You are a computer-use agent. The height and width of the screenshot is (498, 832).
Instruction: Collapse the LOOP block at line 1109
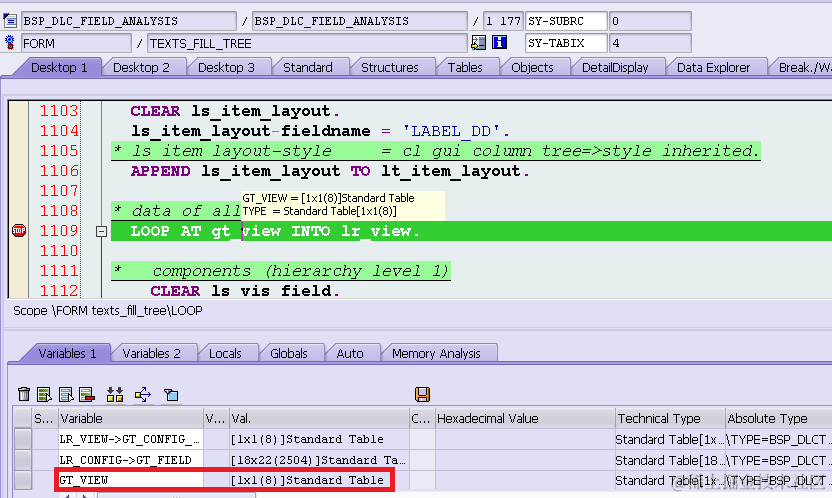tap(101, 231)
